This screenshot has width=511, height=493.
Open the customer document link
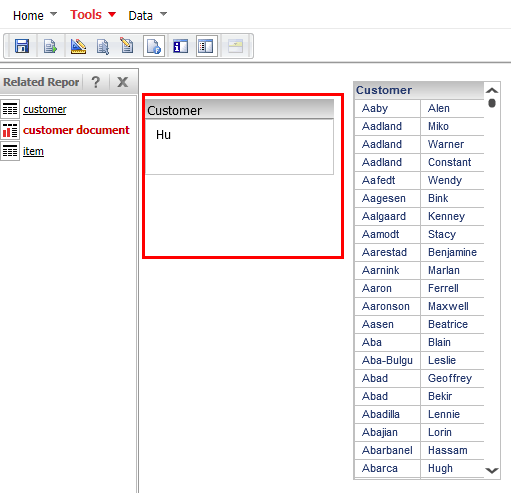(x=76, y=130)
